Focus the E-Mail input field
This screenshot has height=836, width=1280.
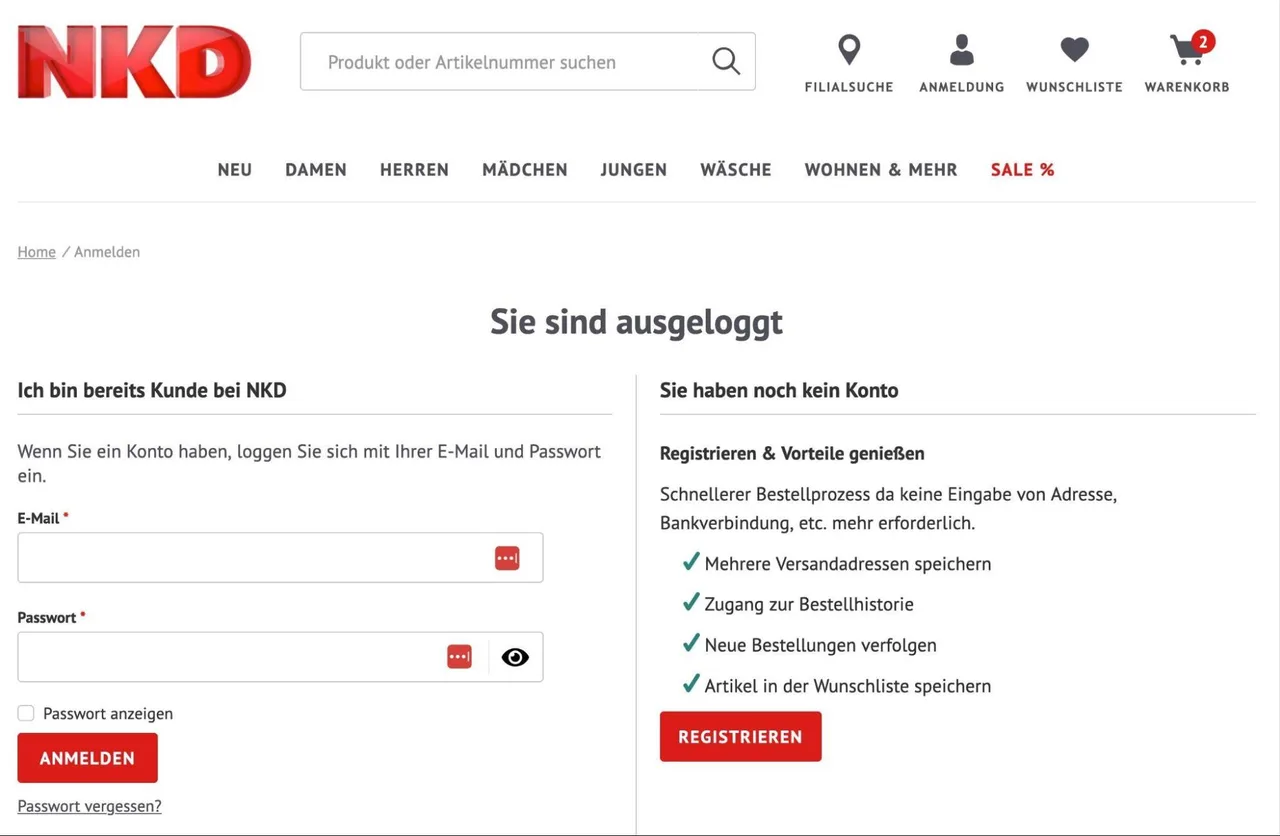280,558
